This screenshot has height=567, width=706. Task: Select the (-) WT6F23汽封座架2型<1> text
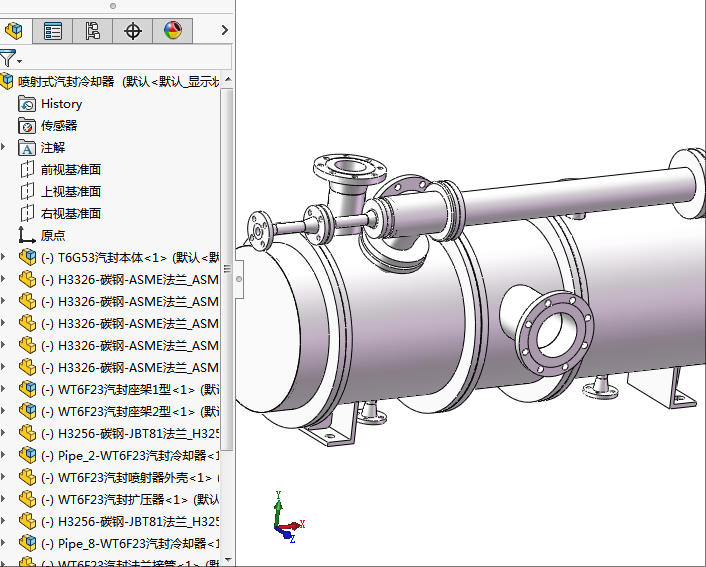pos(118,412)
